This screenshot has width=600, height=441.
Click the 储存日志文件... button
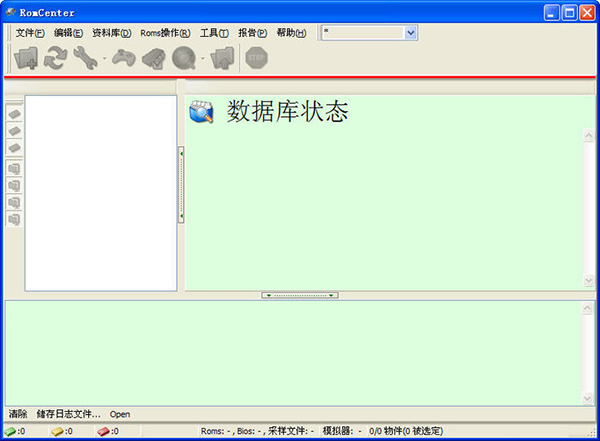(x=68, y=414)
